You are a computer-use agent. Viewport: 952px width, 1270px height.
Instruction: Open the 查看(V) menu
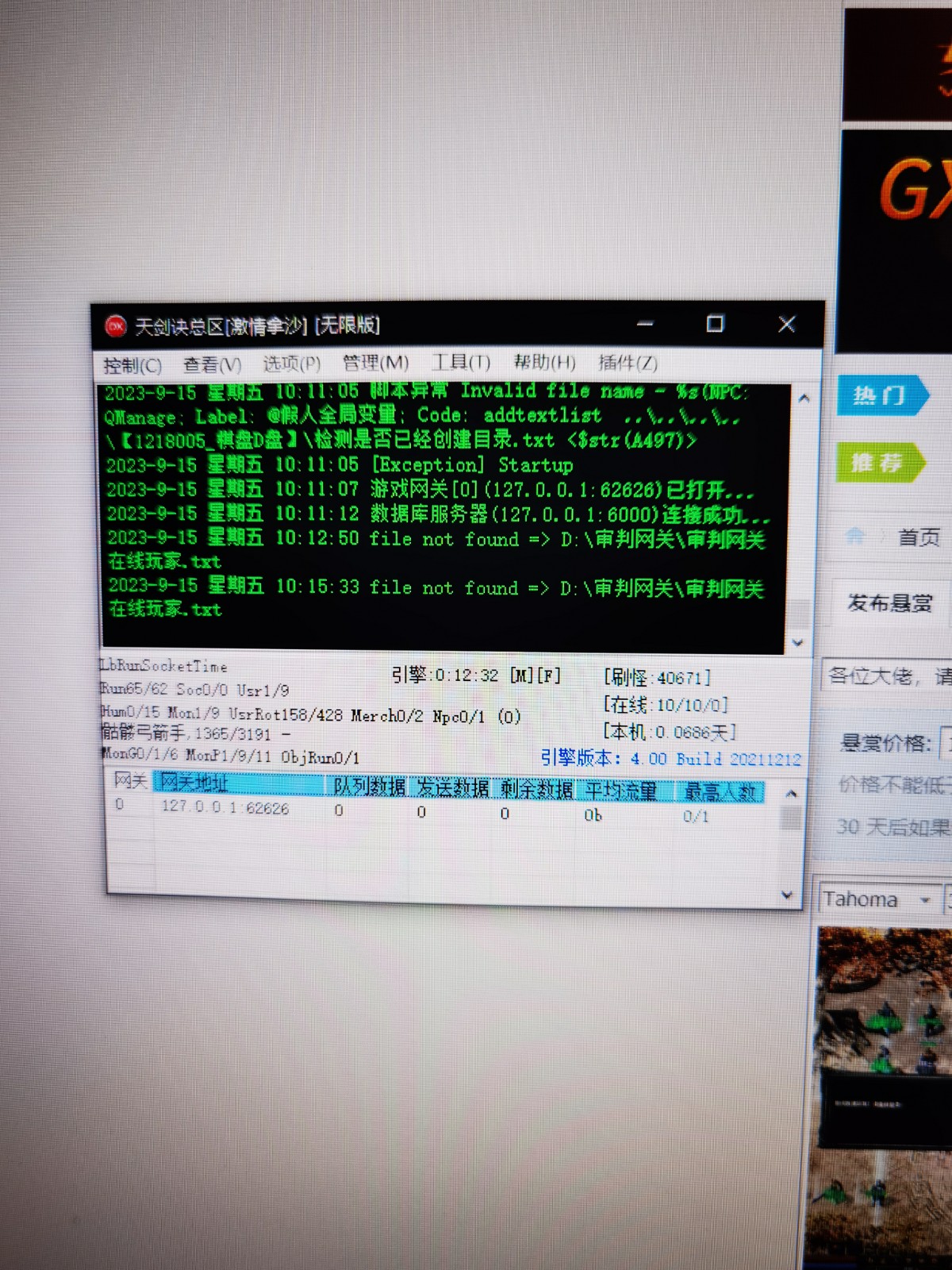212,364
